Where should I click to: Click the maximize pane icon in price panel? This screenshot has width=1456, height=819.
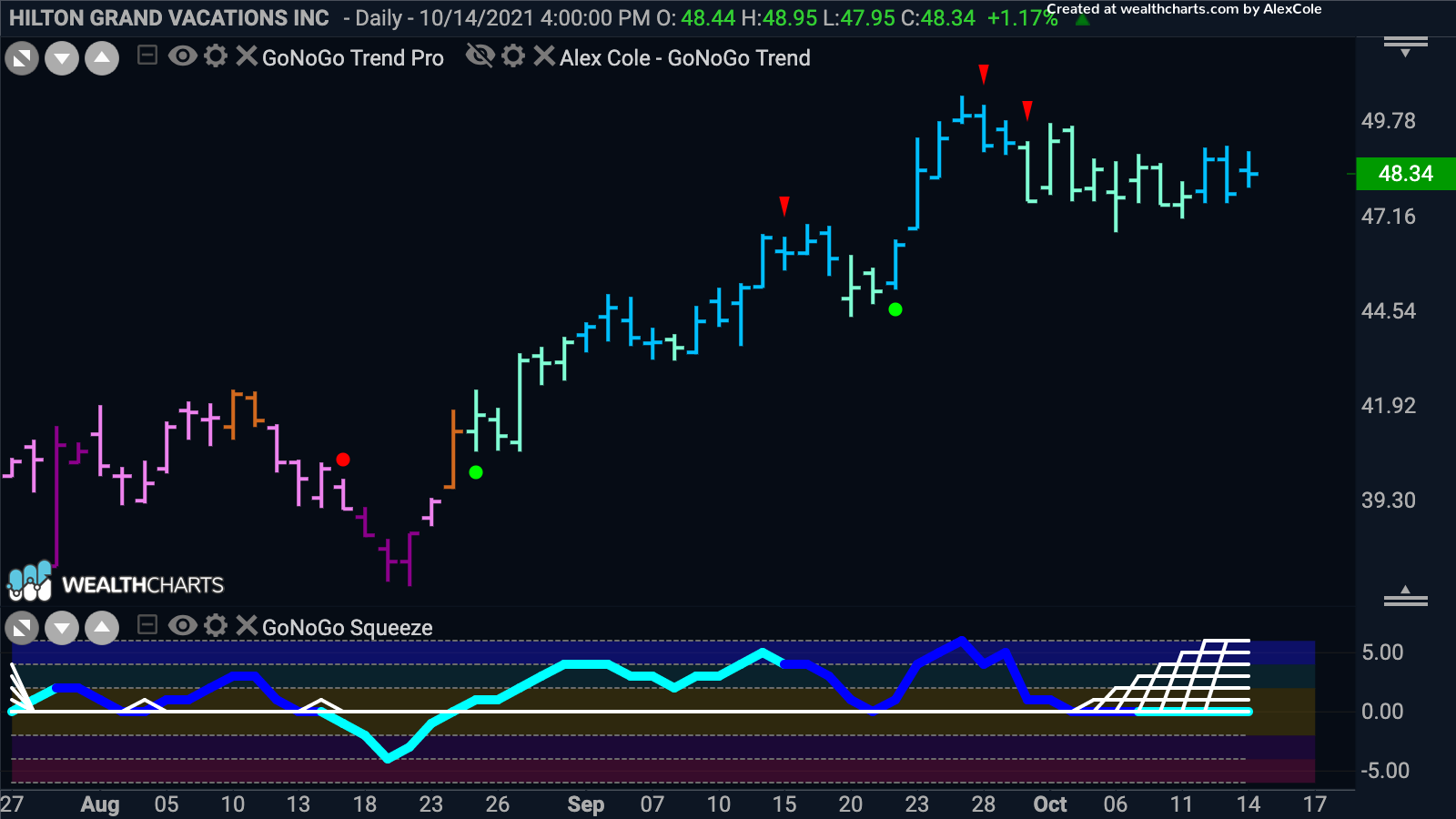[x=22, y=59]
